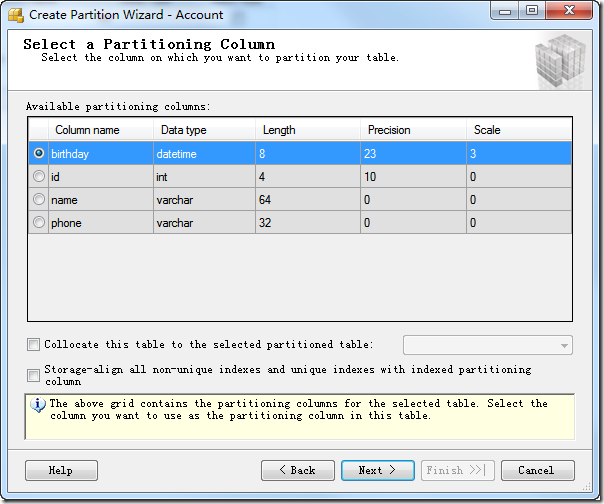Select the birthday column radio button
The image size is (604, 504).
[x=39, y=153]
